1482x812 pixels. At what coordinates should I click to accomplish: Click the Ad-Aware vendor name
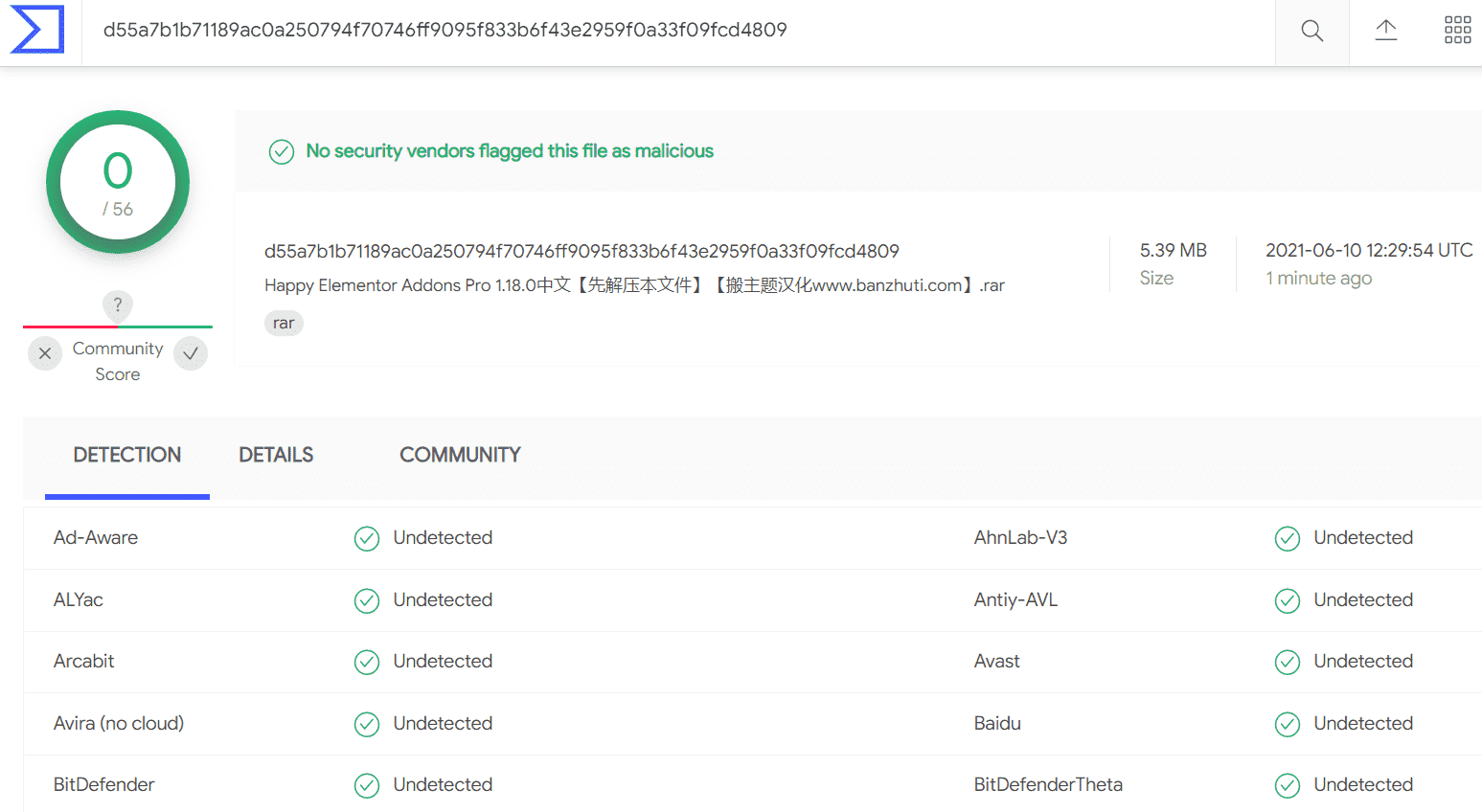[x=96, y=538]
